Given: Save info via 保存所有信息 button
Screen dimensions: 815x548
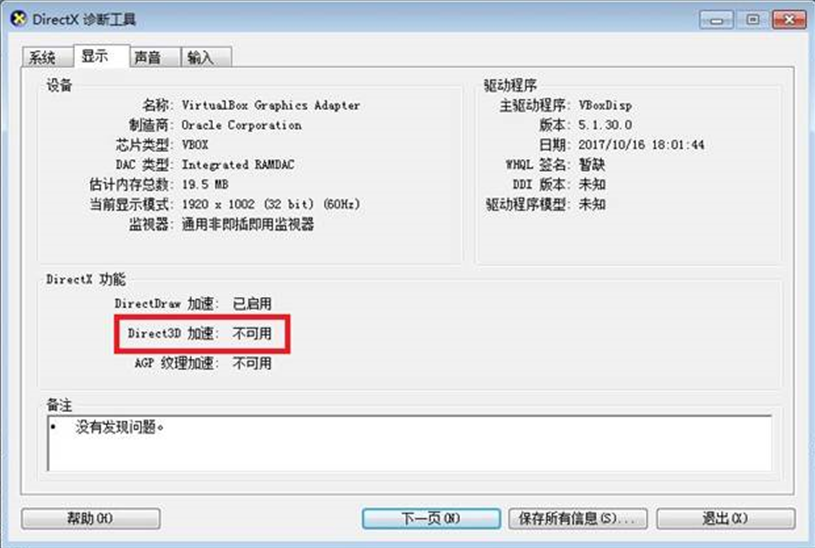Looking at the screenshot, I should [578, 518].
